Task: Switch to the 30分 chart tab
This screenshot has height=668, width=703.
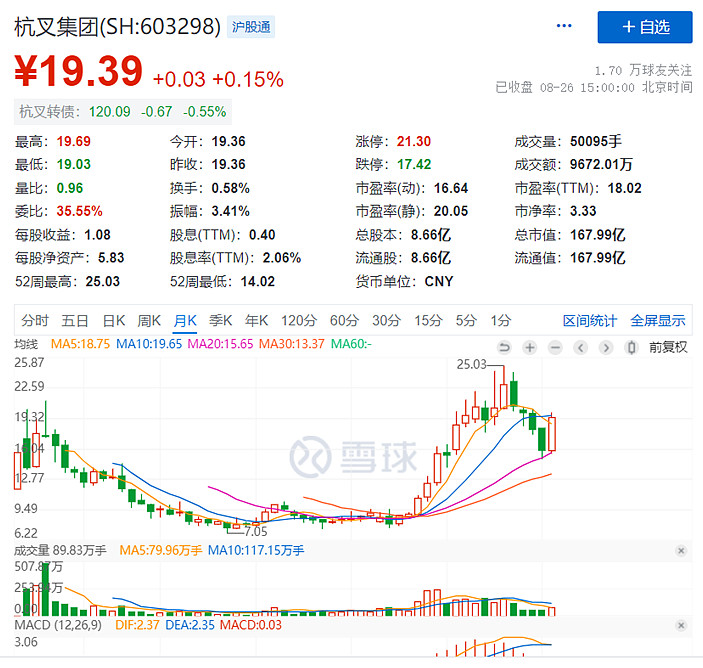Action: tap(386, 321)
